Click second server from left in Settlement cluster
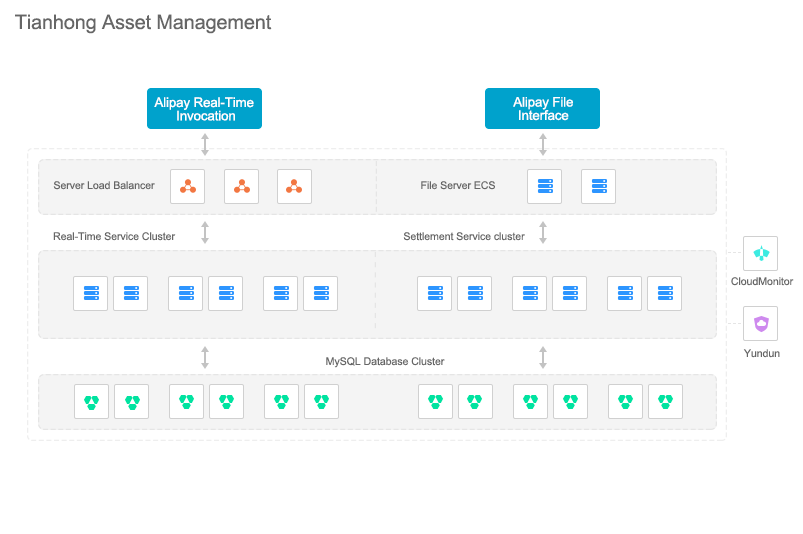 point(475,293)
